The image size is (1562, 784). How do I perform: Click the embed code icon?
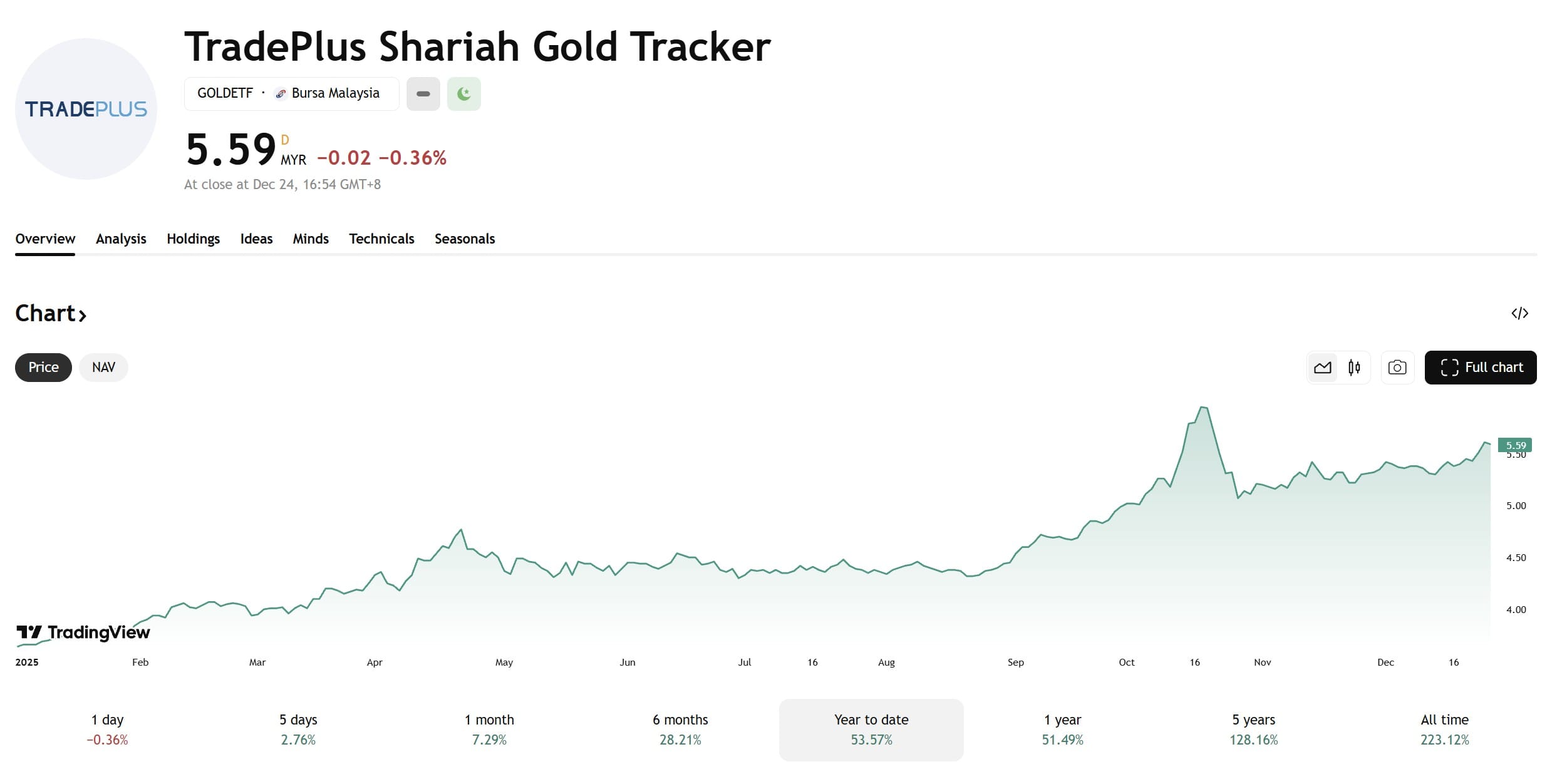1519,313
